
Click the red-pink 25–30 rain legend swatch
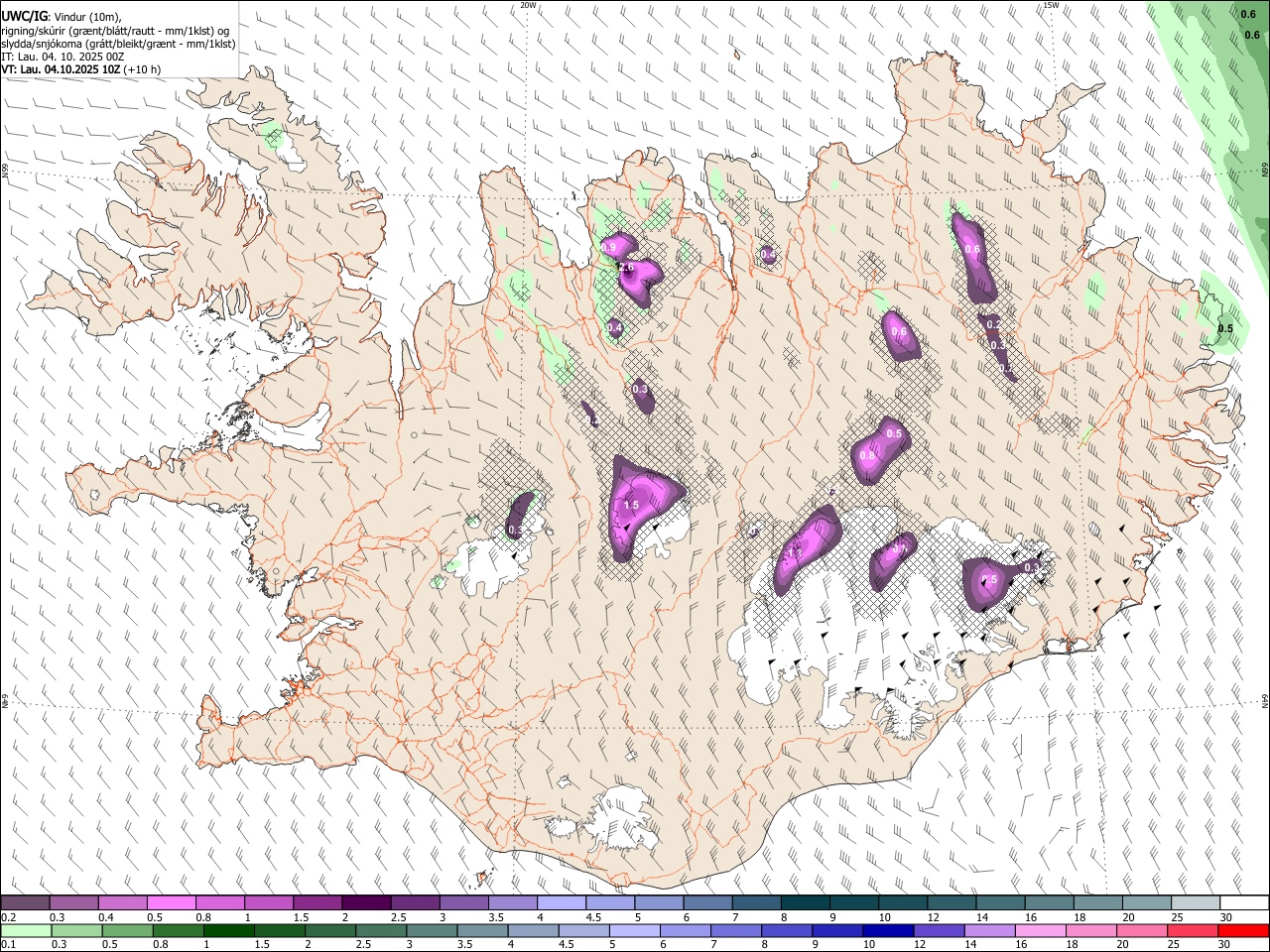tap(1192, 931)
